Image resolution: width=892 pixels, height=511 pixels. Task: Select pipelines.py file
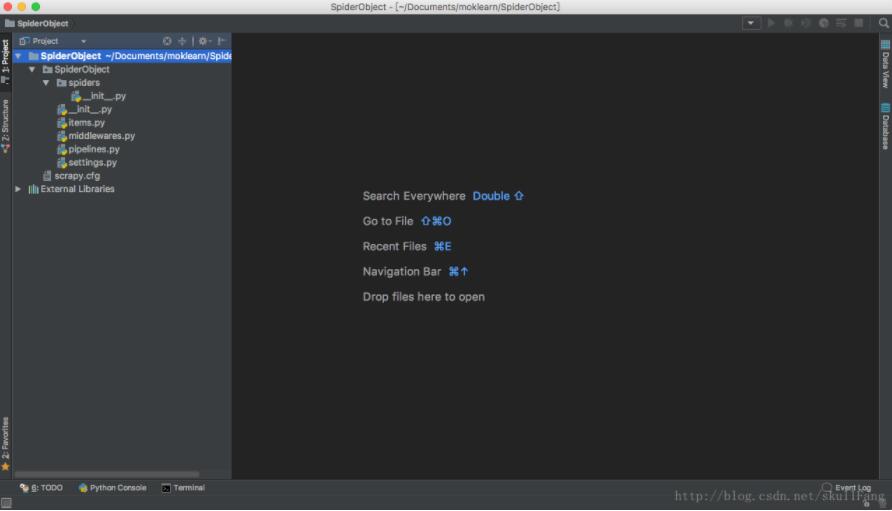(x=88, y=149)
